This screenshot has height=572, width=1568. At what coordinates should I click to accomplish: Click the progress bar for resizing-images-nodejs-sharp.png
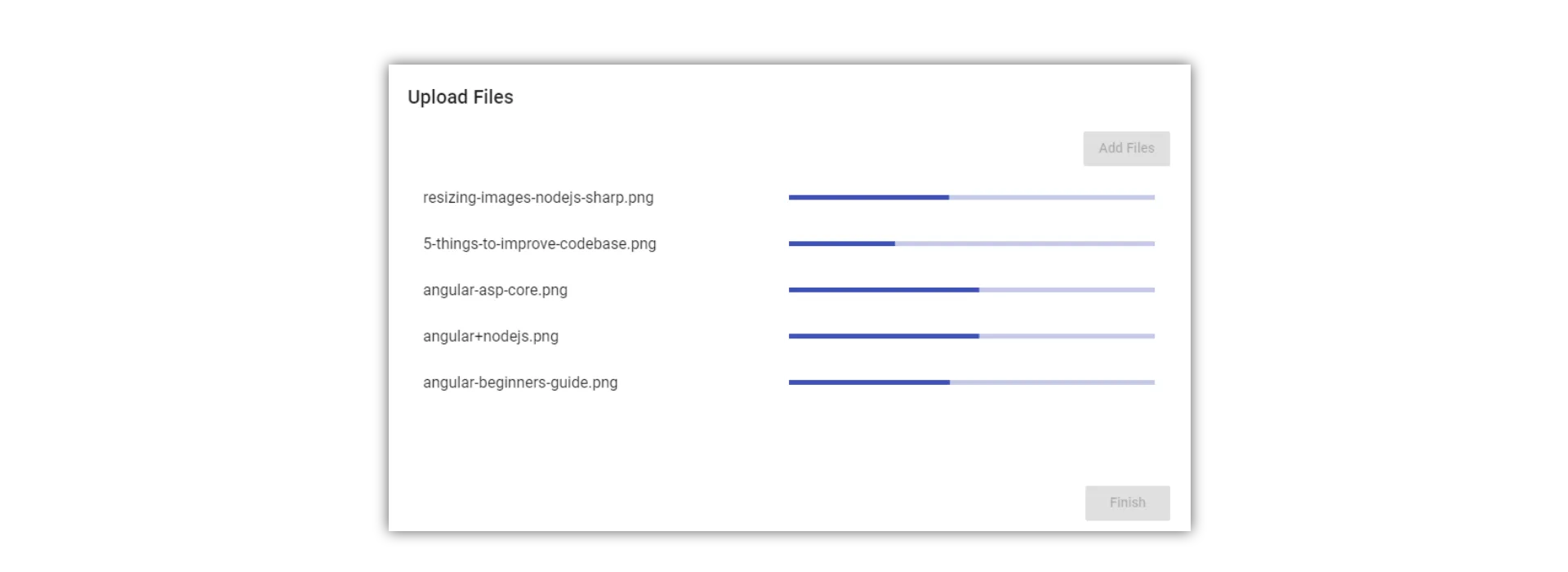coord(971,197)
